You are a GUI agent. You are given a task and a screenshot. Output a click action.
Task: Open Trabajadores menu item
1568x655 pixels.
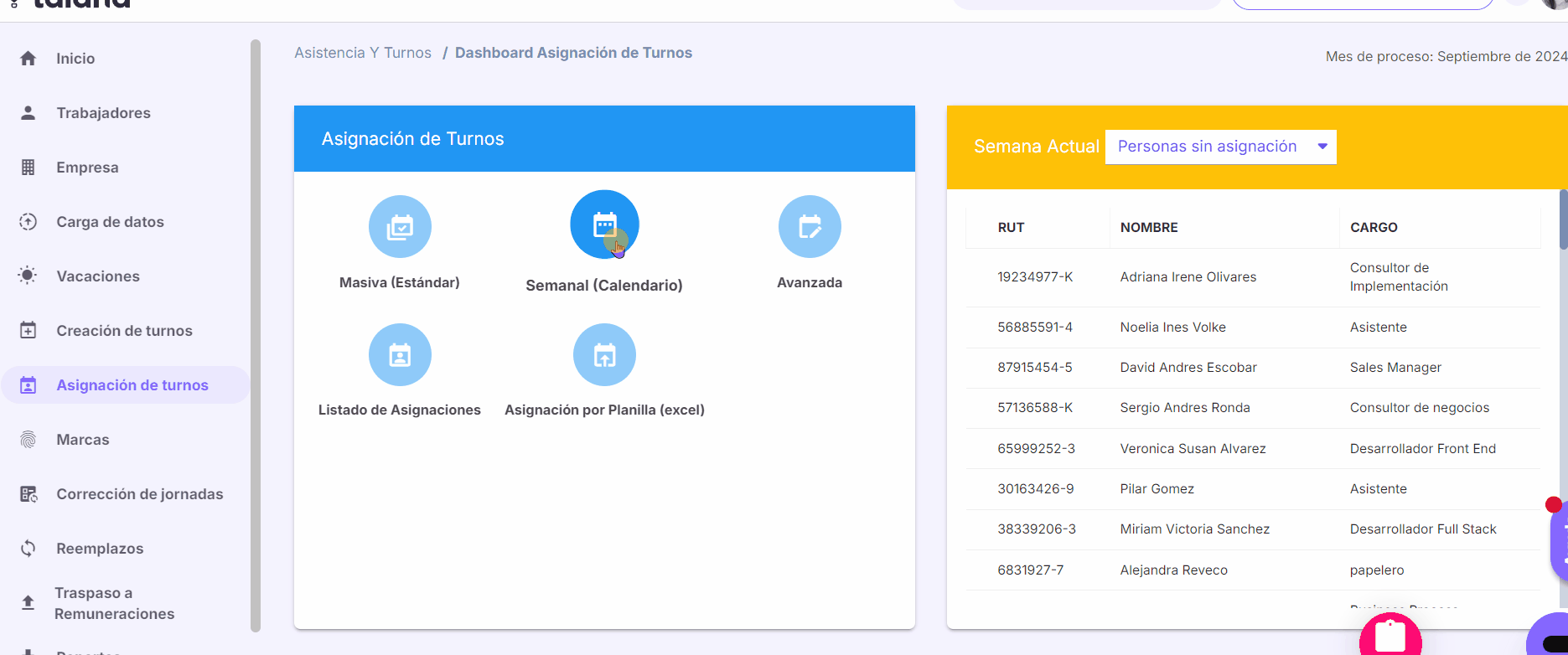(103, 113)
